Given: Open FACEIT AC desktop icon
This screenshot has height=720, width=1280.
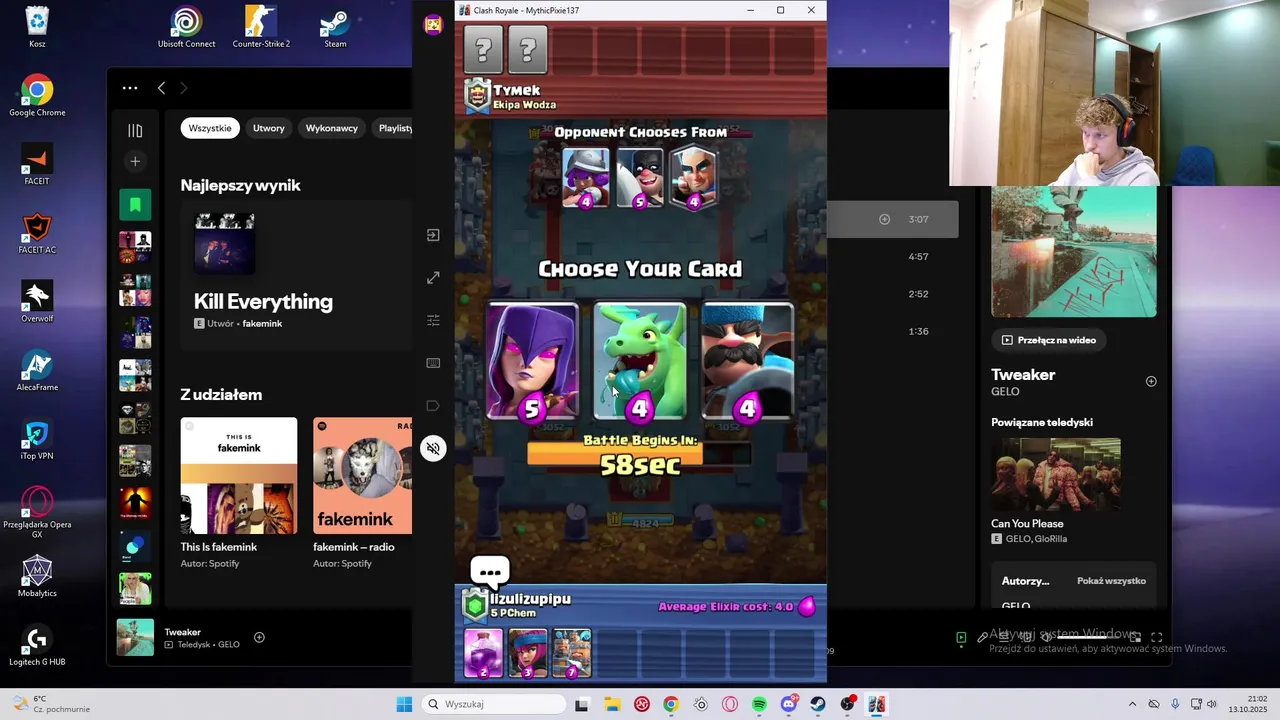Looking at the screenshot, I should coord(37,233).
